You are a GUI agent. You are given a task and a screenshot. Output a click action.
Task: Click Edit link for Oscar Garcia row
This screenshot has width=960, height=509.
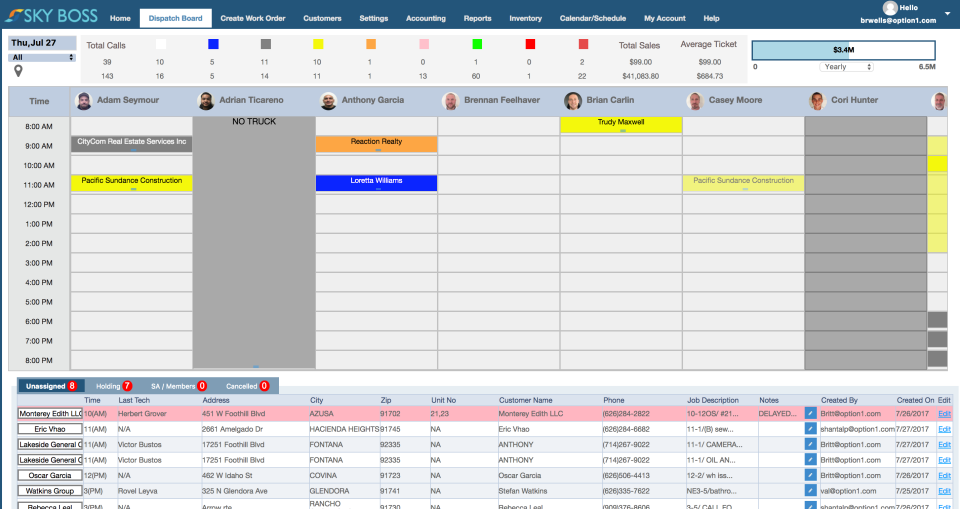pos(944,476)
